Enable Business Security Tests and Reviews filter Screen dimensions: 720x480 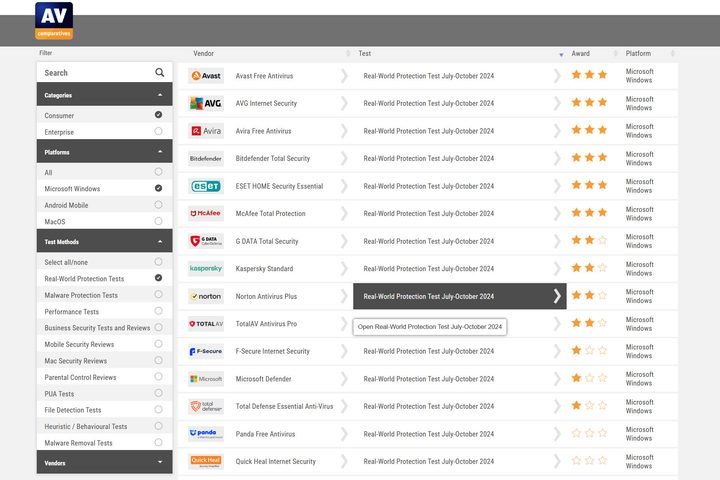point(158,327)
